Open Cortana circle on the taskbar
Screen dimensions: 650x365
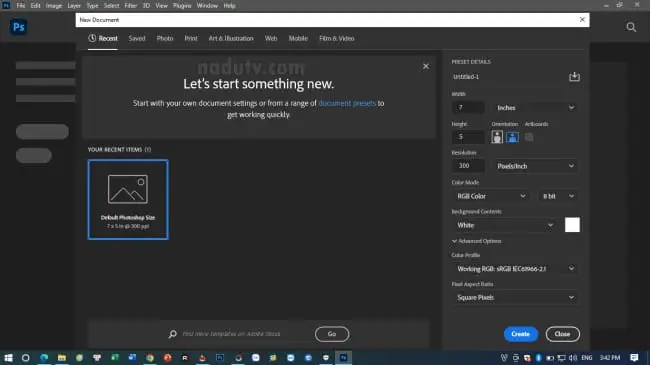point(26,358)
